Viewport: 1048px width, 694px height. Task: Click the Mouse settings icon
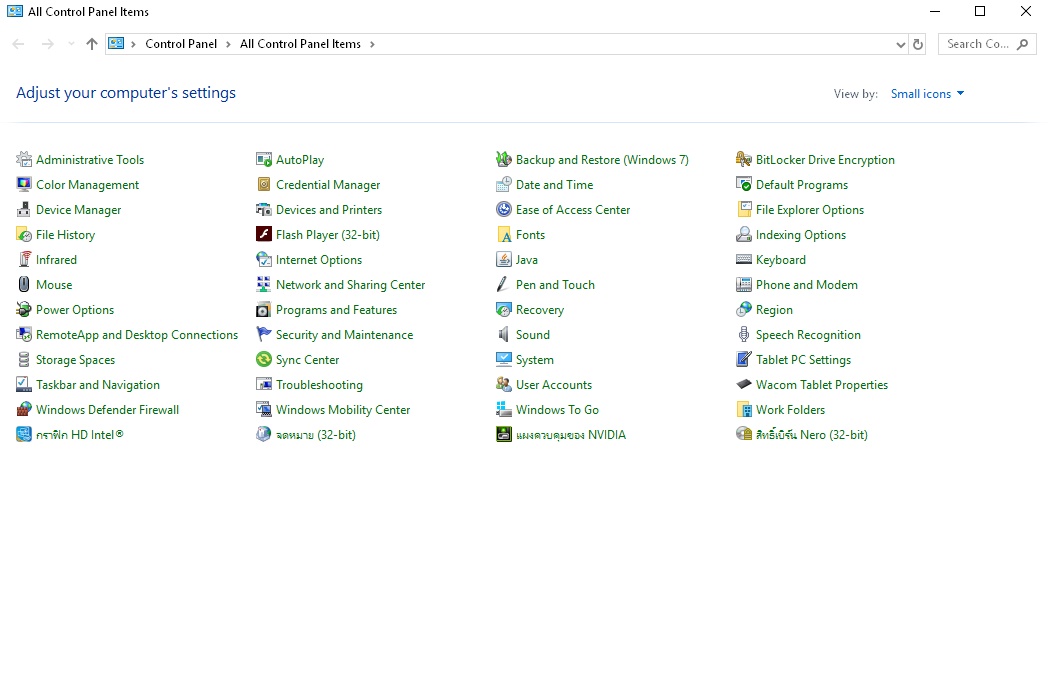(x=24, y=284)
